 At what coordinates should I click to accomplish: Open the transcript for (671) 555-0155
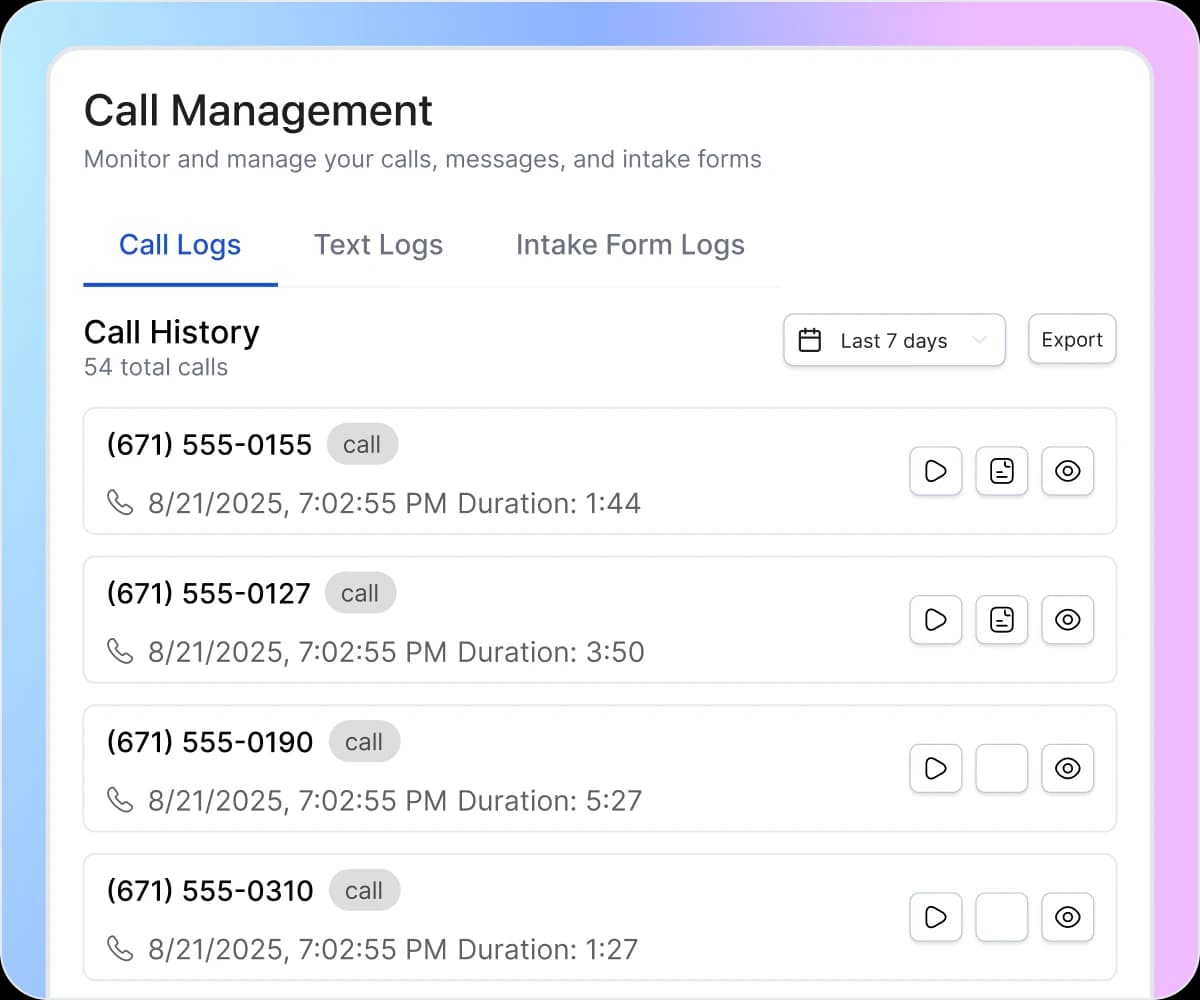point(1001,471)
